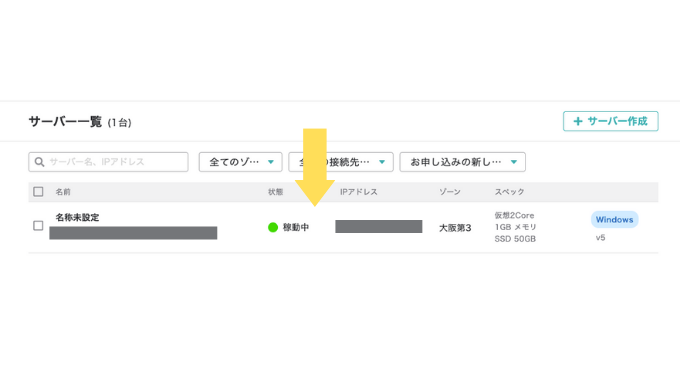Sort by the 状態 column header

point(275,192)
